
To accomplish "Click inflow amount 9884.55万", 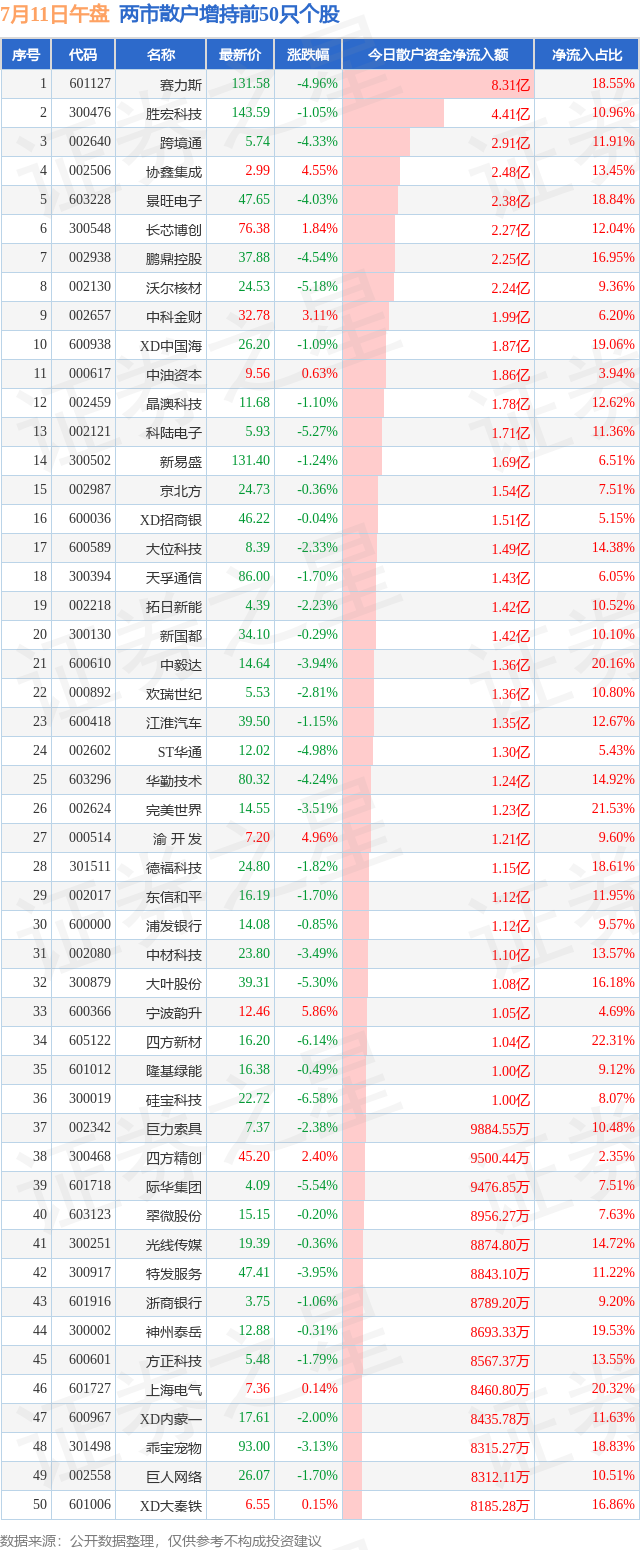I will 498,1130.
